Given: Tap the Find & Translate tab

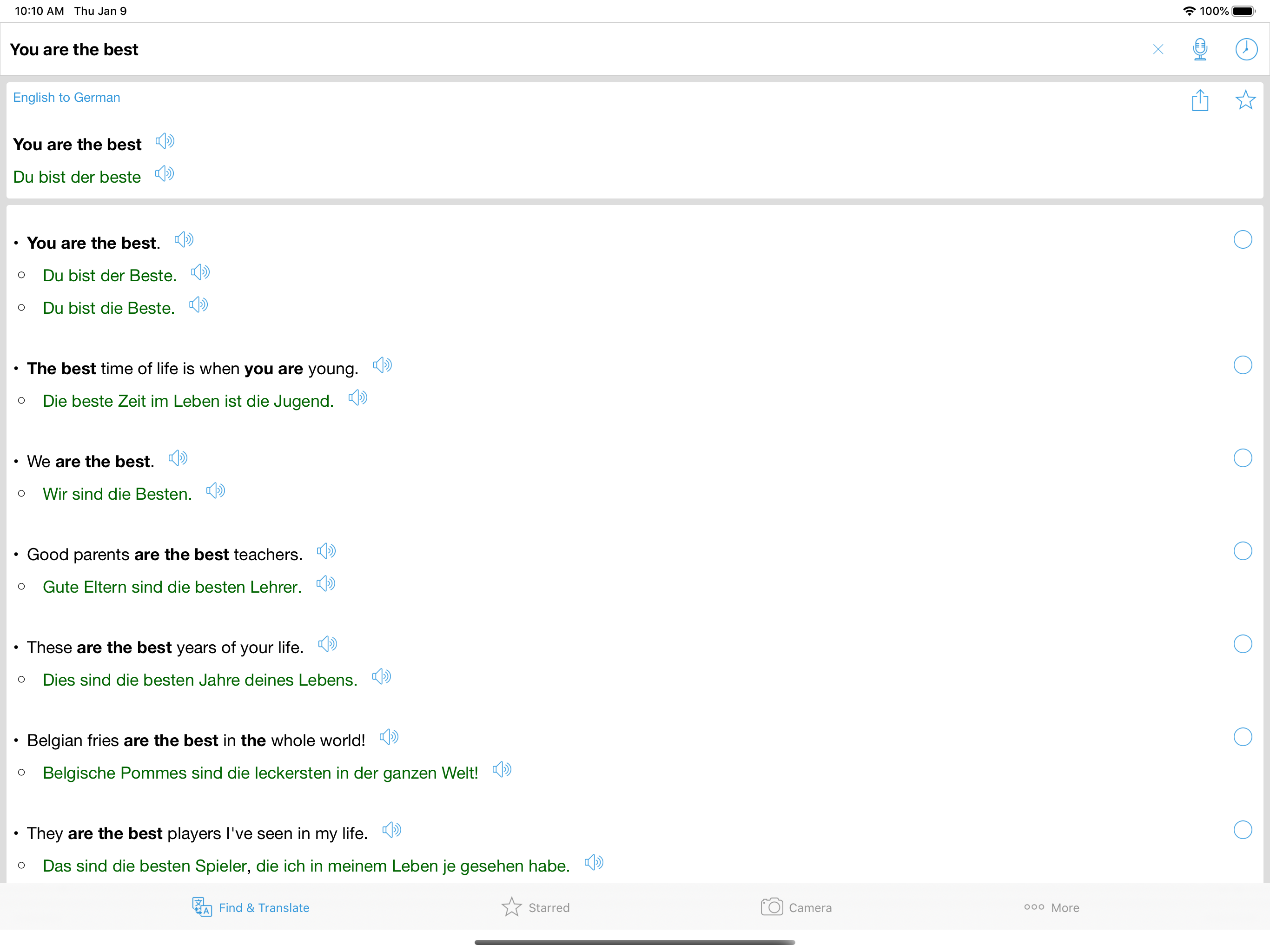Looking at the screenshot, I should coord(251,908).
